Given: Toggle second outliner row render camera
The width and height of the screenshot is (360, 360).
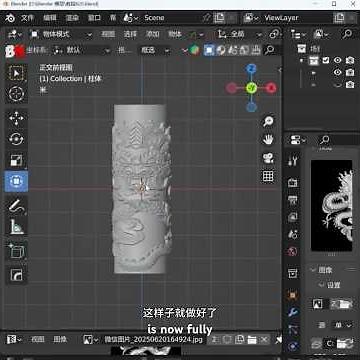Looking at the screenshot, I should coord(350,72).
